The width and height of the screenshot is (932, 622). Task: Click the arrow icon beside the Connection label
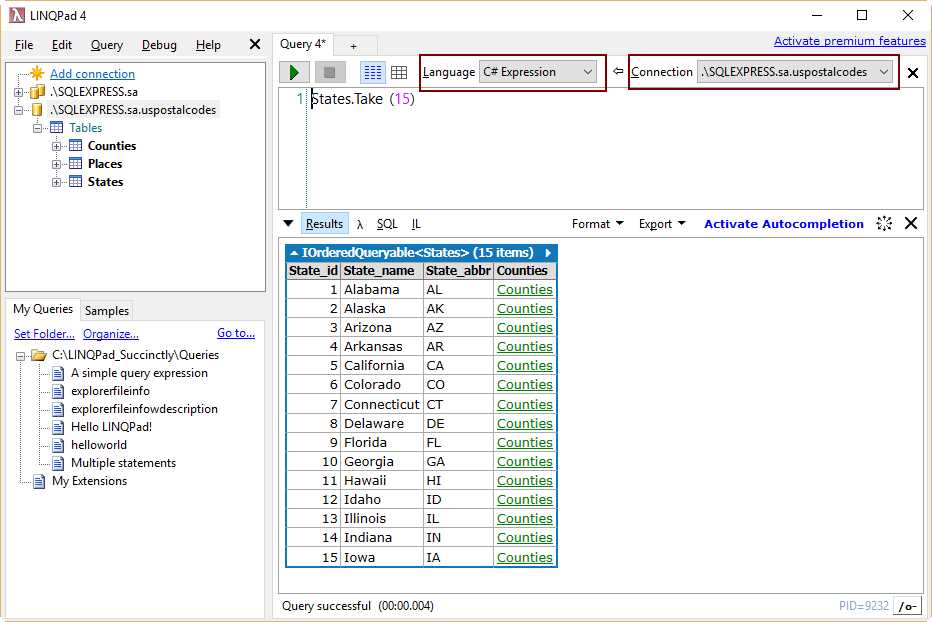tap(618, 71)
